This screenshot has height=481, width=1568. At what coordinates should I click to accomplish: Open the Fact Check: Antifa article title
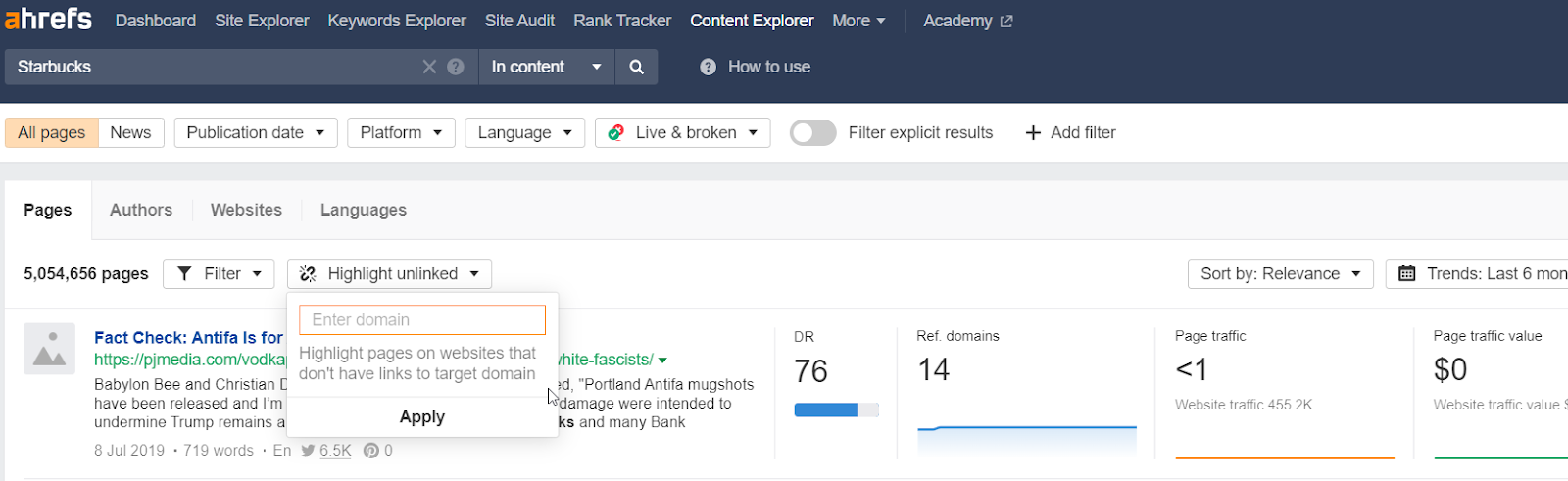click(x=188, y=338)
